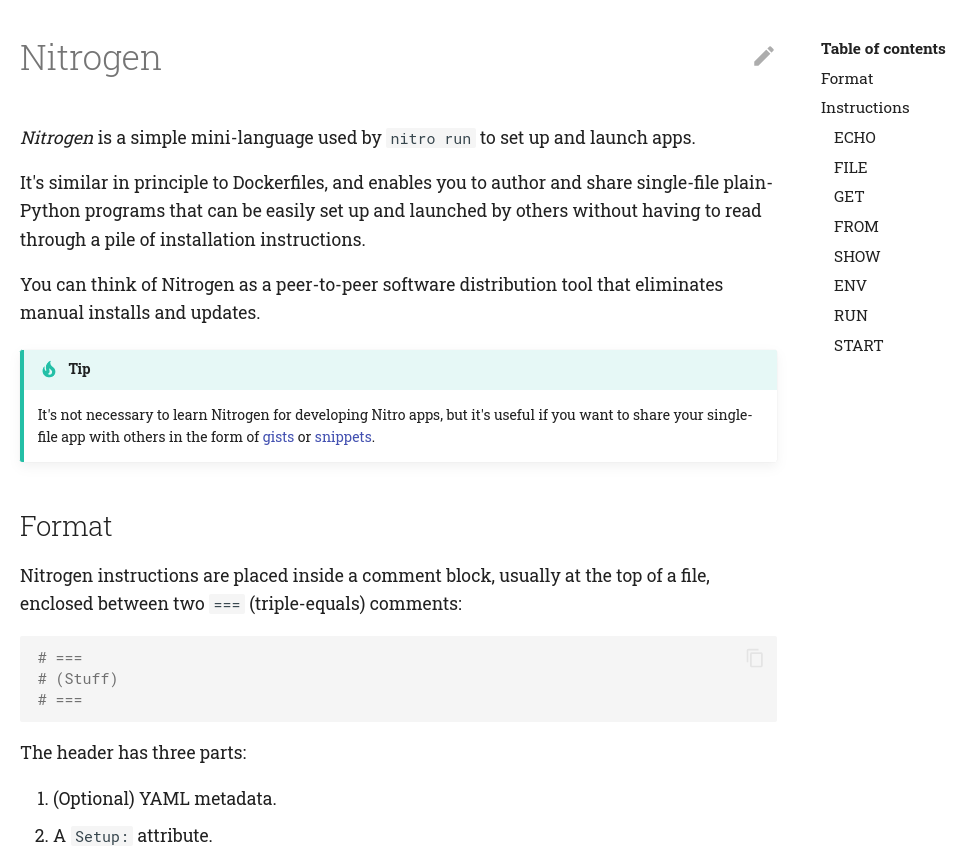The image size is (979, 856).
Task: Click the Nitrogen page heading
Action: tap(91, 57)
